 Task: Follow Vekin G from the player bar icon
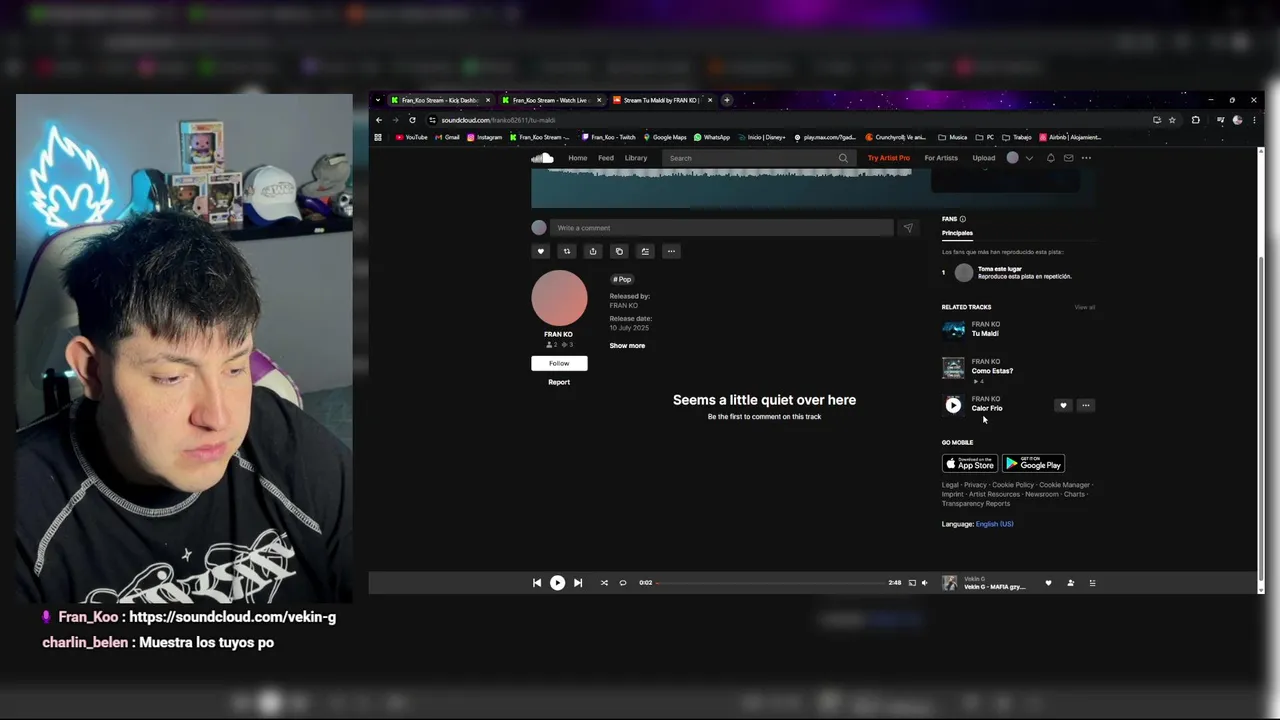pos(1070,583)
